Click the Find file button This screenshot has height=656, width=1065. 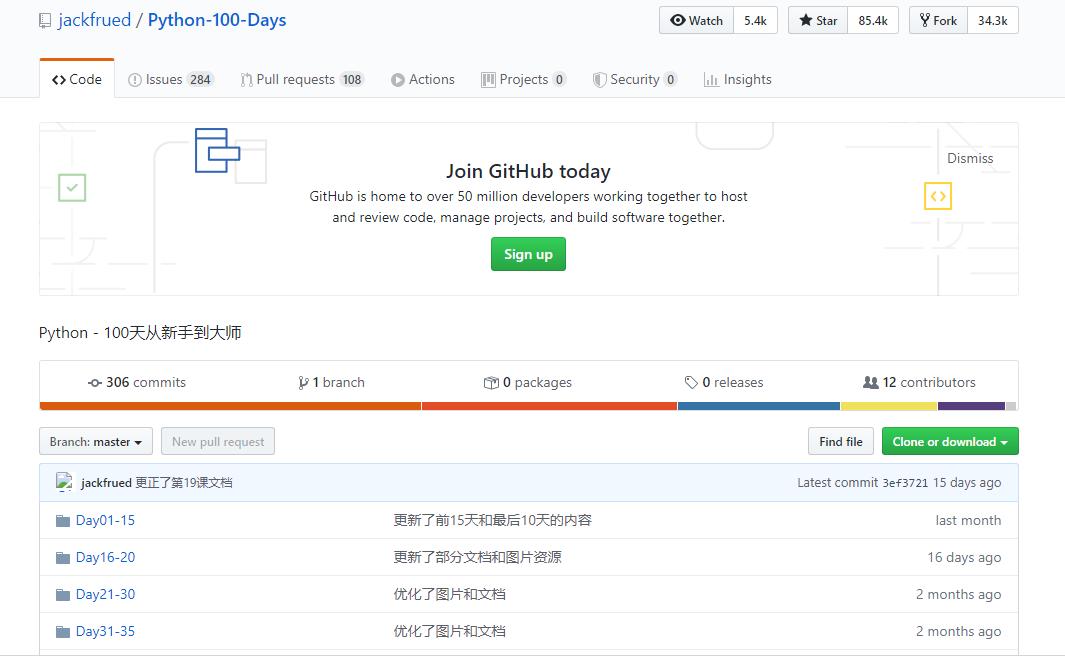(840, 441)
